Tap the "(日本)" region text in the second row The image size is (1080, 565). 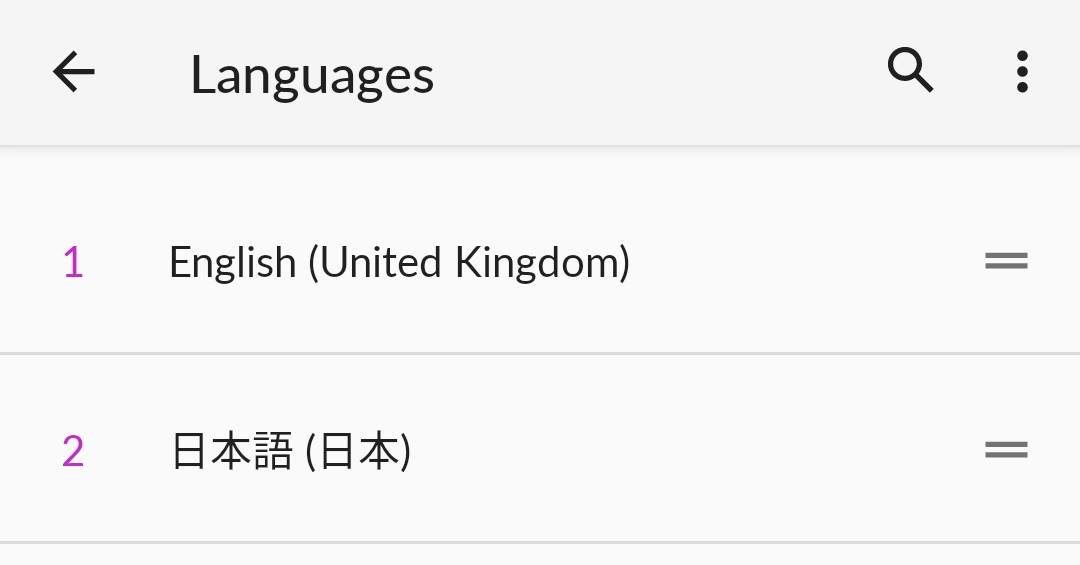pos(358,452)
